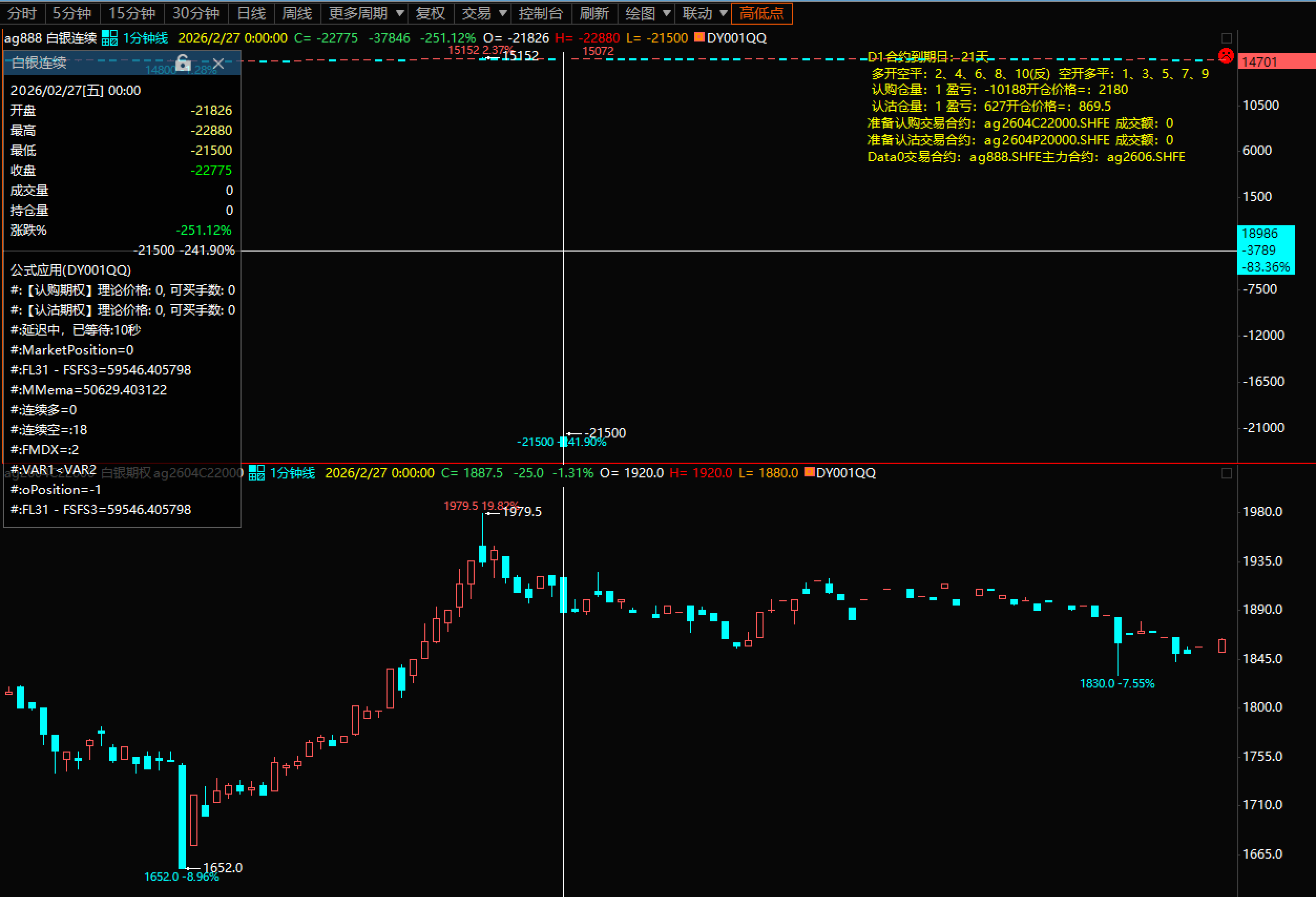Open the 联动 linkage dropdown arrow
Image resolution: width=1316 pixels, height=897 pixels.
click(723, 13)
